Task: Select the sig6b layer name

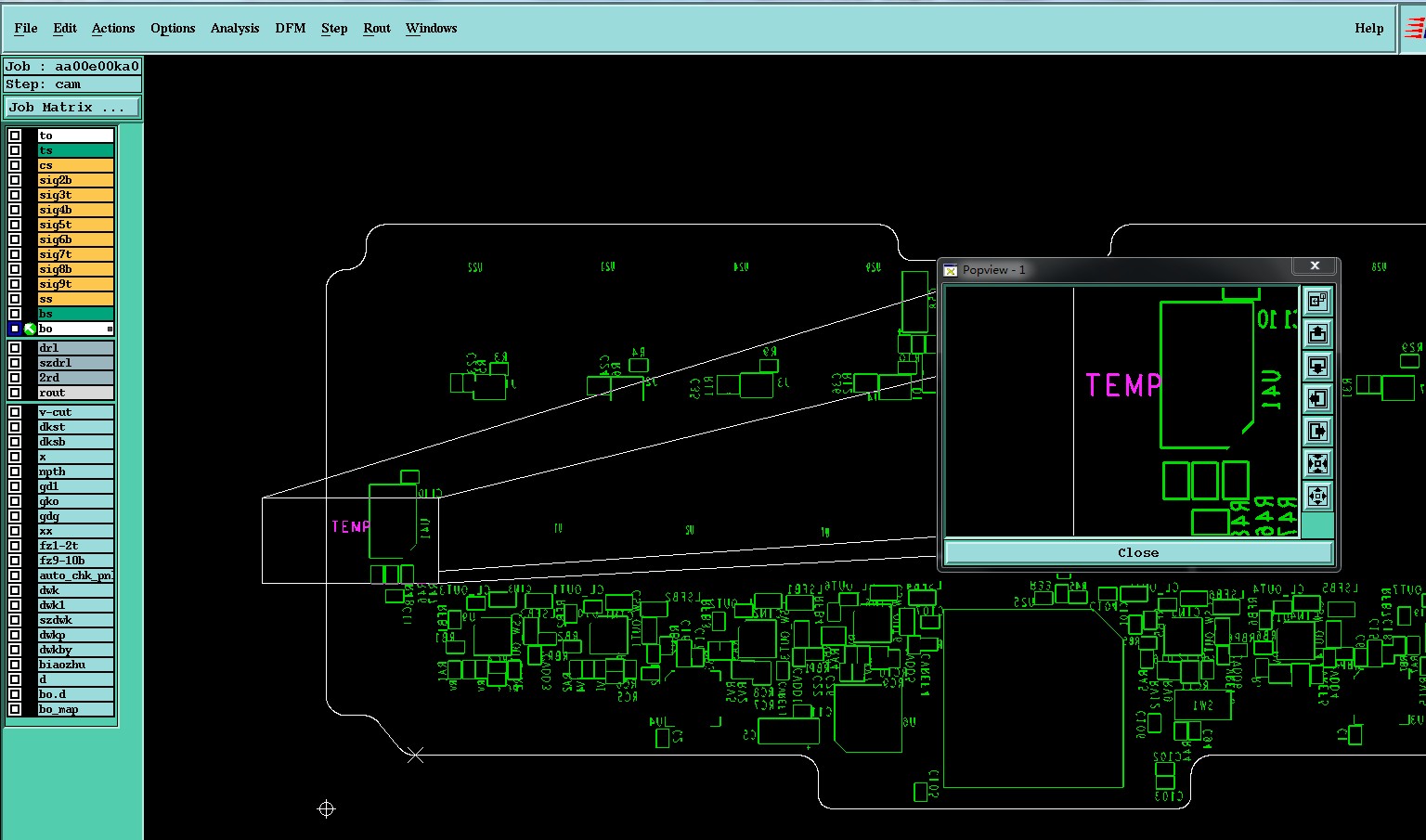Action: (75, 239)
